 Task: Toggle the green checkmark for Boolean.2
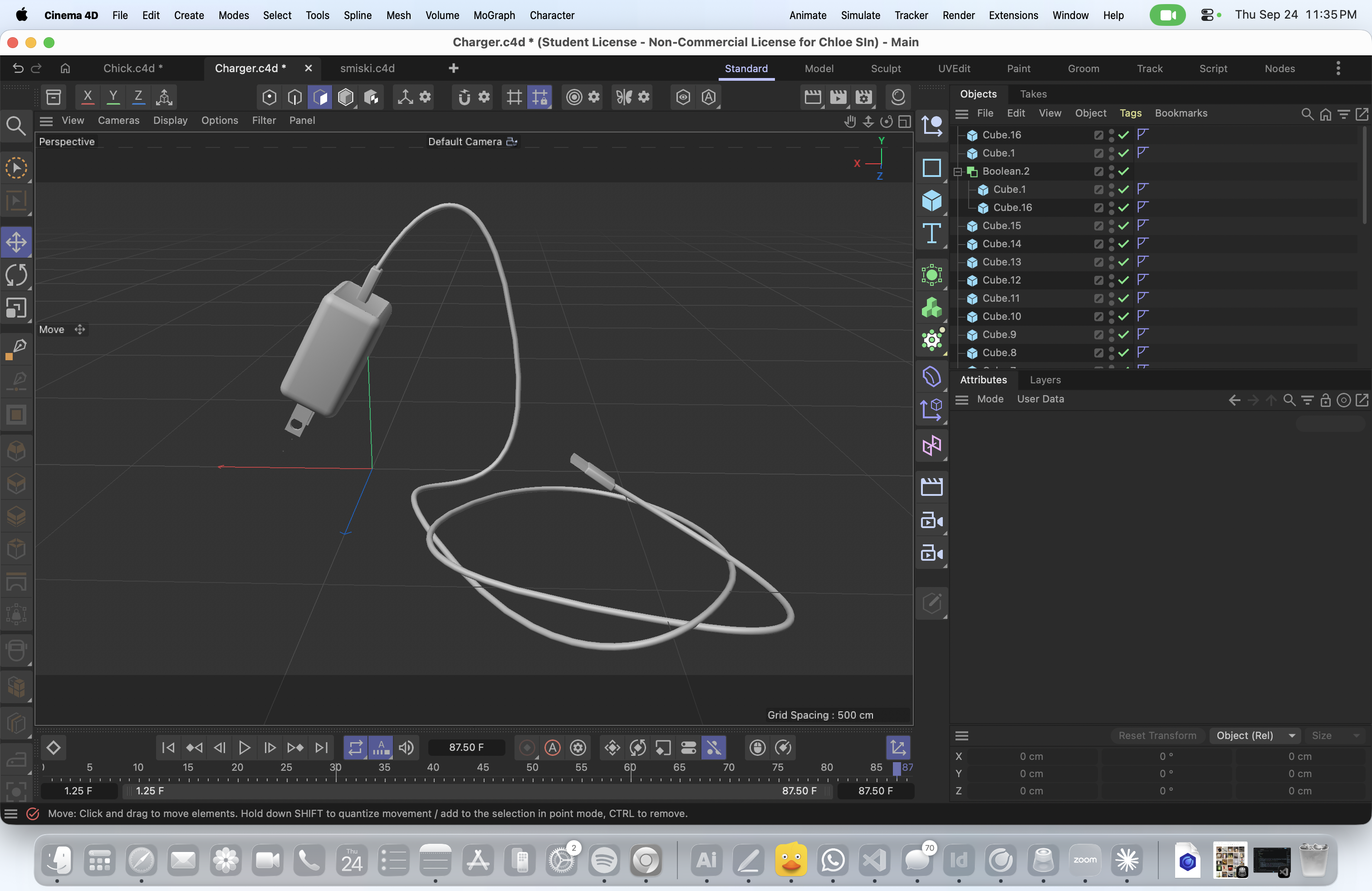tap(1123, 171)
